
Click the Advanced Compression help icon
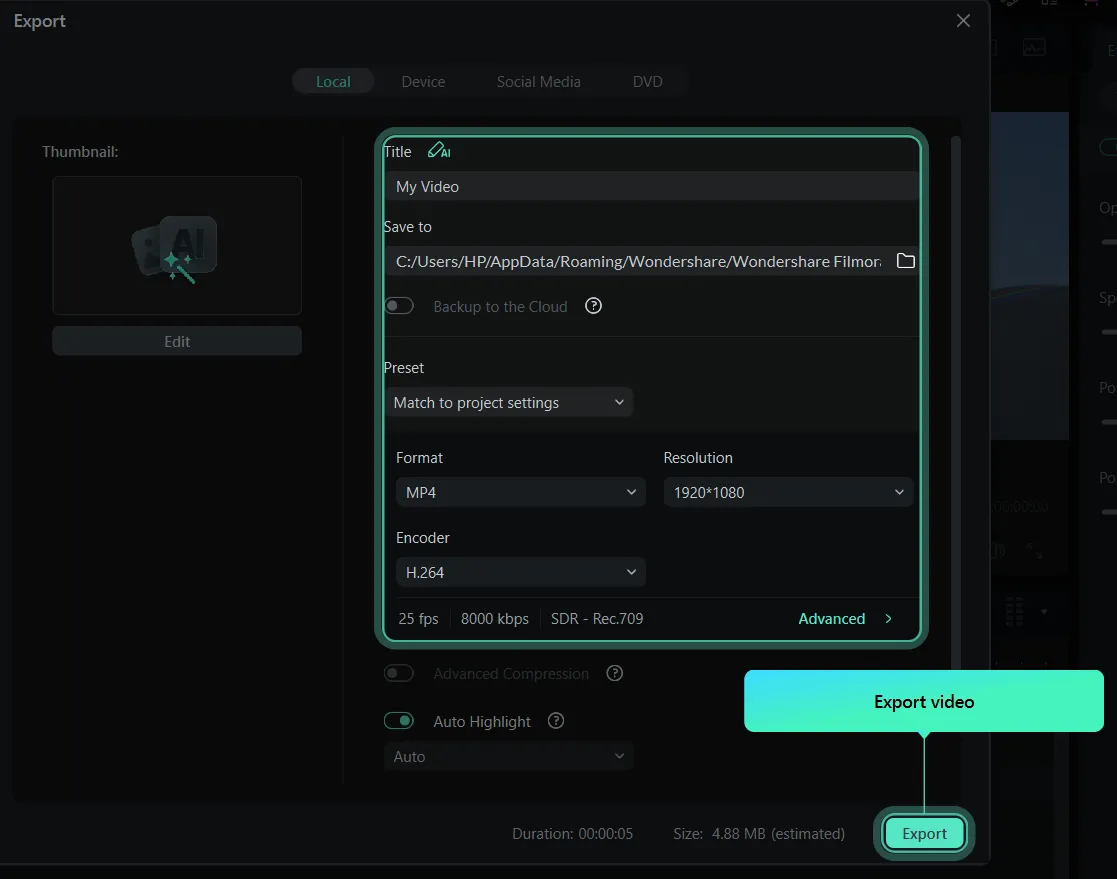pyautogui.click(x=615, y=674)
